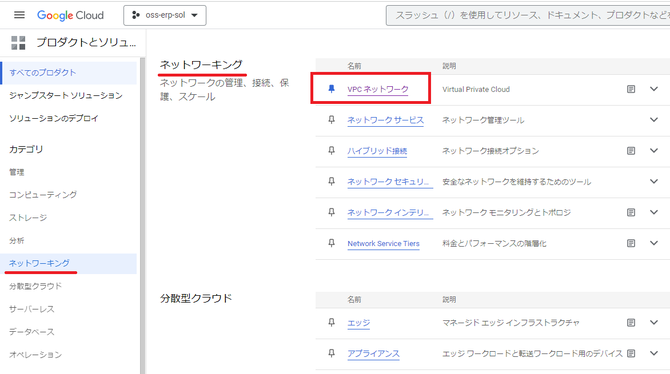Open the VPC ネットワーク link

point(378,89)
